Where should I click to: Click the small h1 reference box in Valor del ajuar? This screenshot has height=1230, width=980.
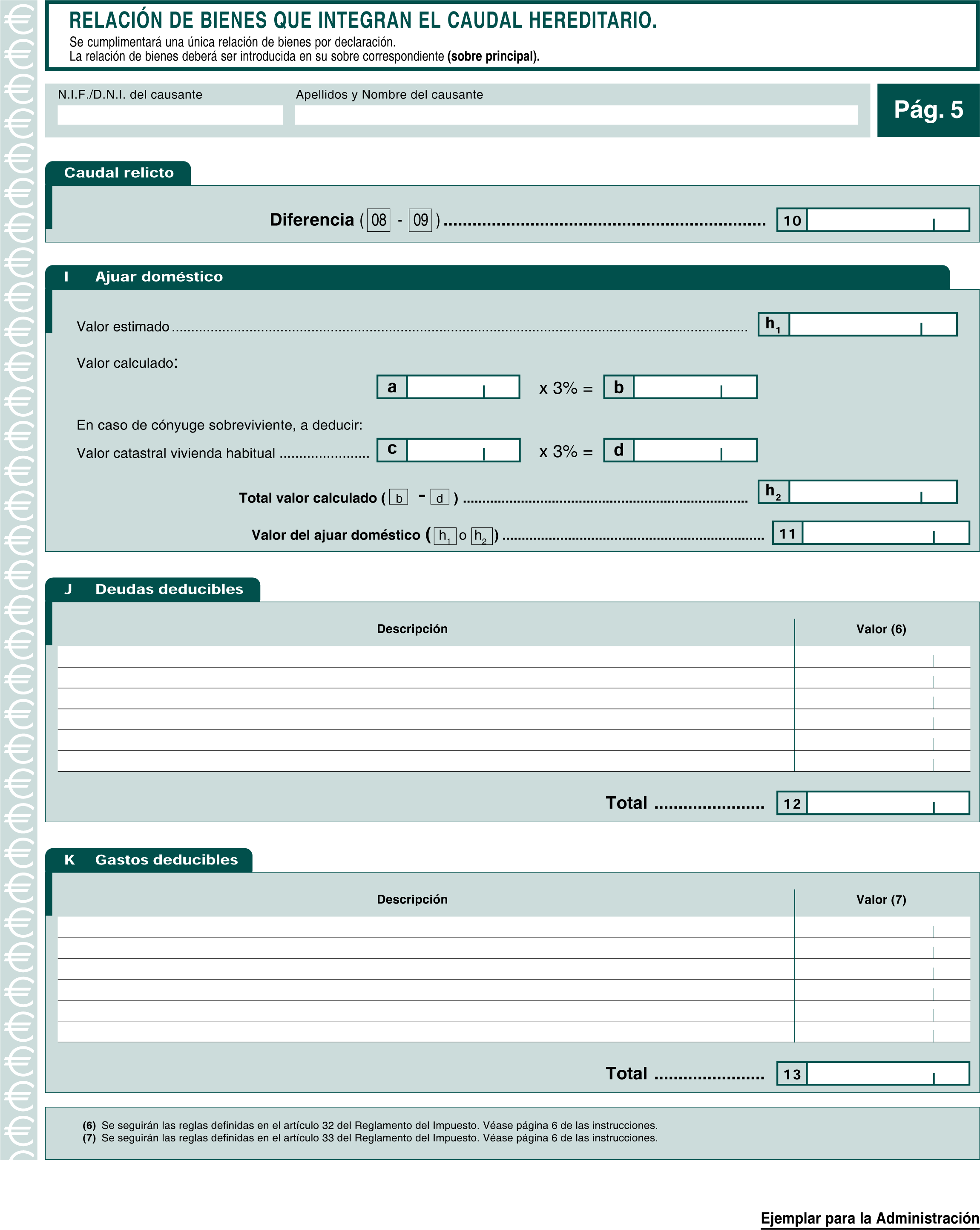coord(445,536)
